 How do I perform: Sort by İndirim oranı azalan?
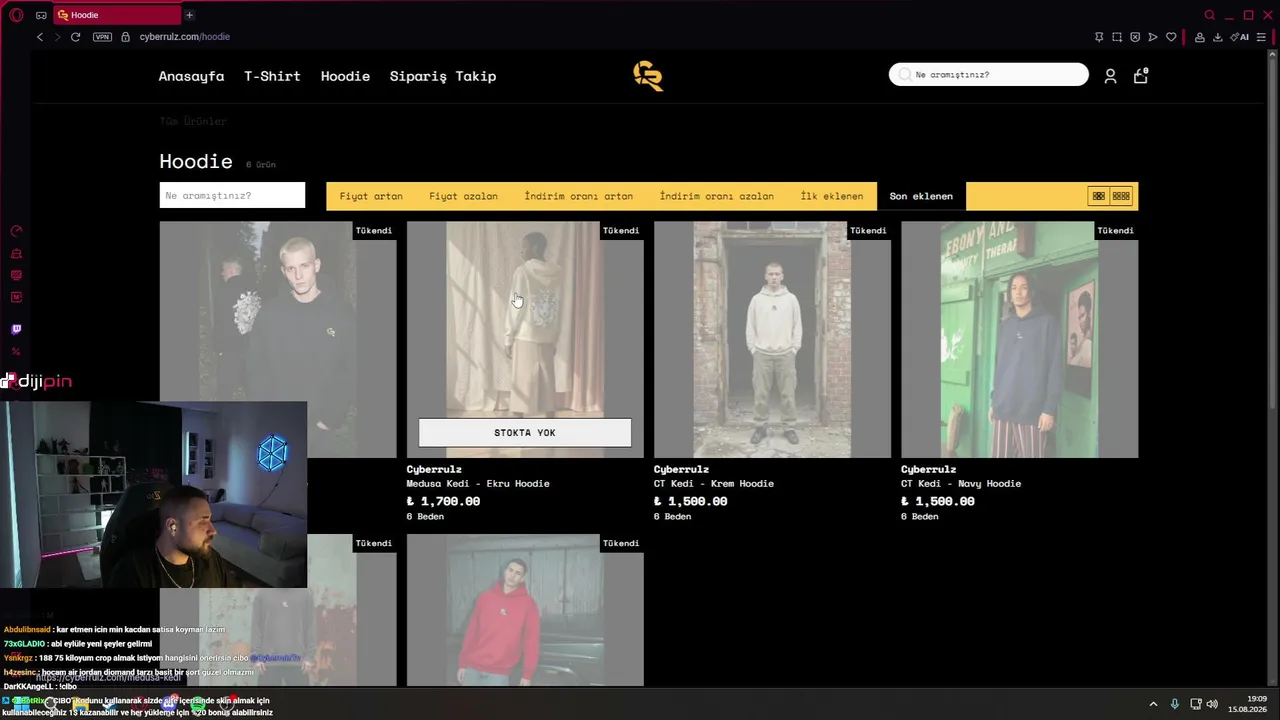coord(717,196)
